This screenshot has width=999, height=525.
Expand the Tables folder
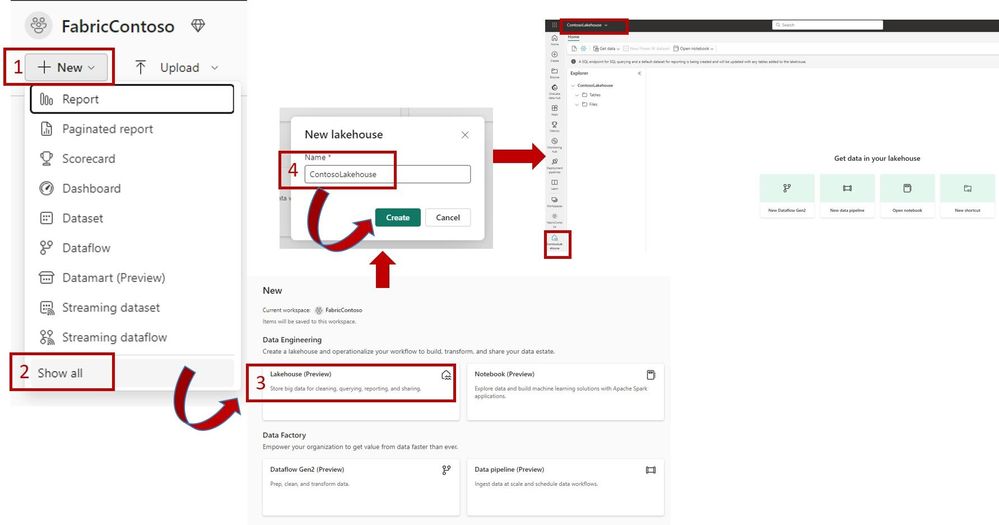577,94
